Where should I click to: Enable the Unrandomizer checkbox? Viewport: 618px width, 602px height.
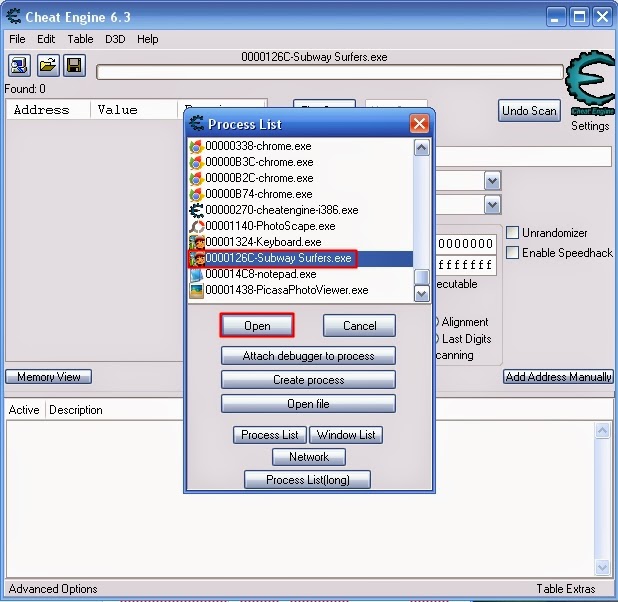click(x=512, y=233)
